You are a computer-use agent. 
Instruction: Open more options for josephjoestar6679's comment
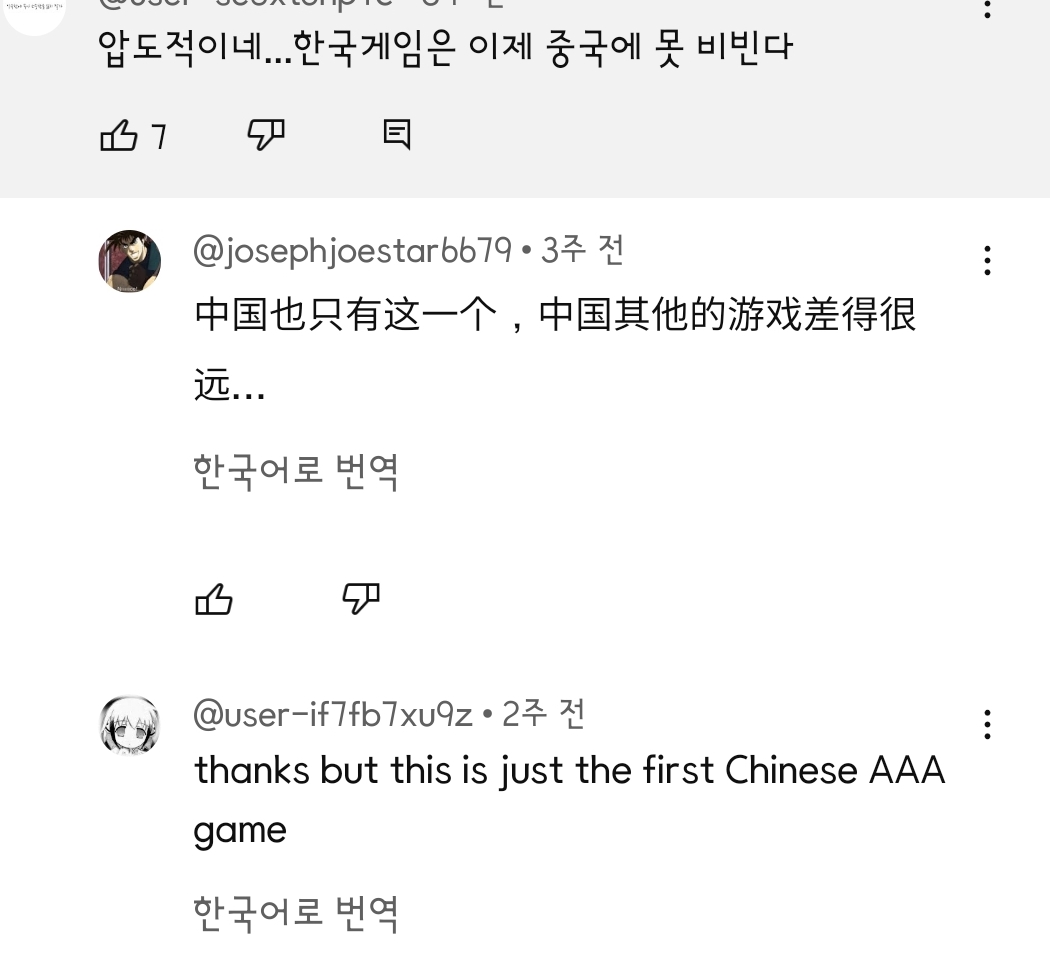(987, 261)
